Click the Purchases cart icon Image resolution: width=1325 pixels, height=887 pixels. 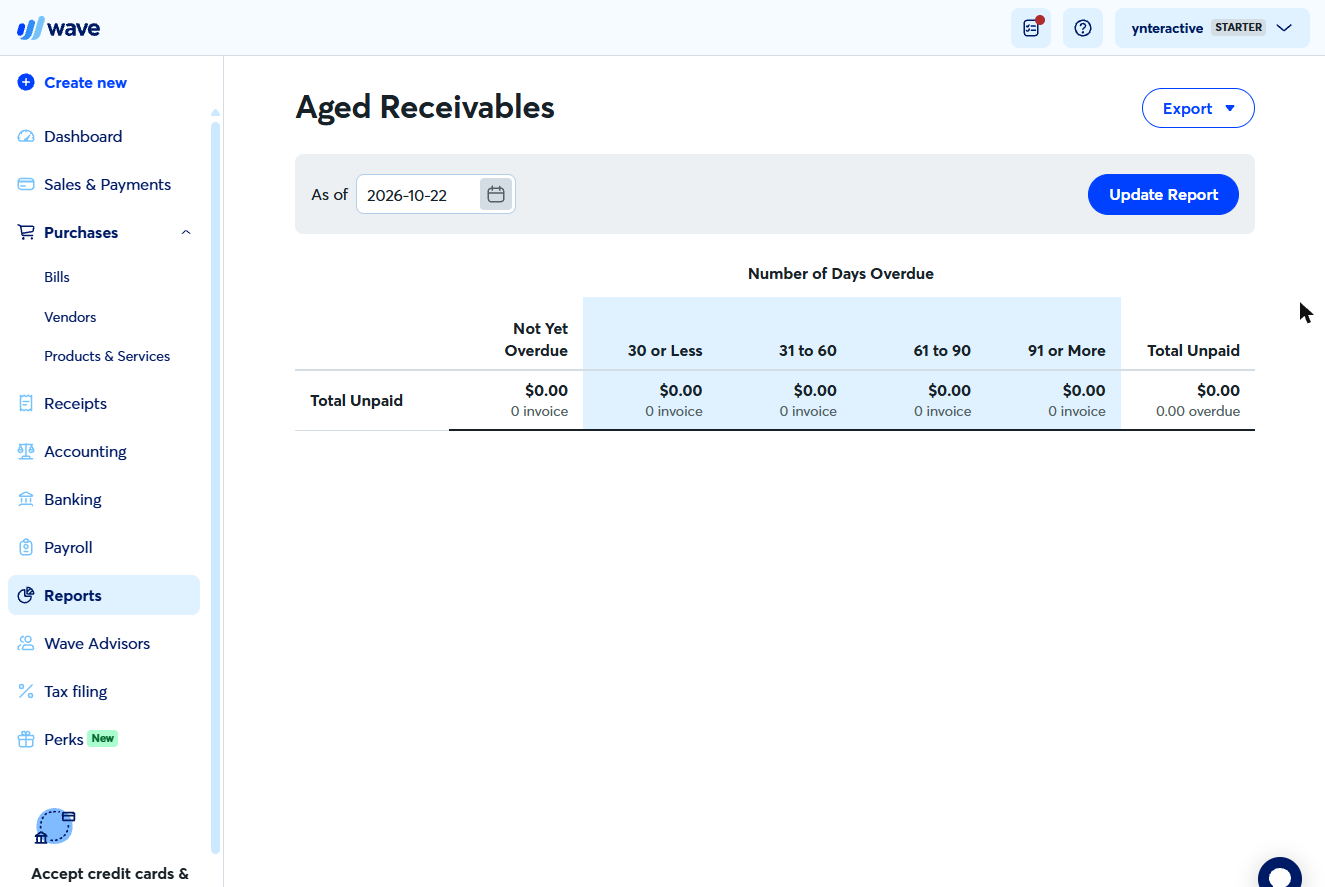tap(26, 233)
